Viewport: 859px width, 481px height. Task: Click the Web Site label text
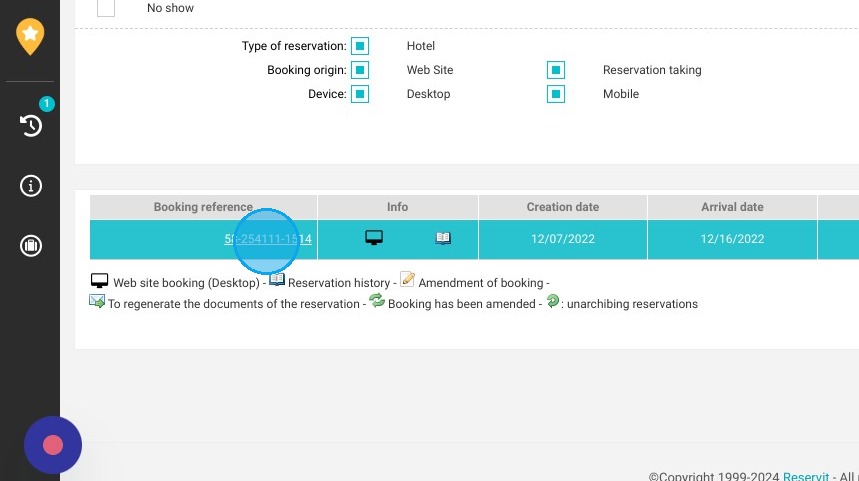point(430,70)
